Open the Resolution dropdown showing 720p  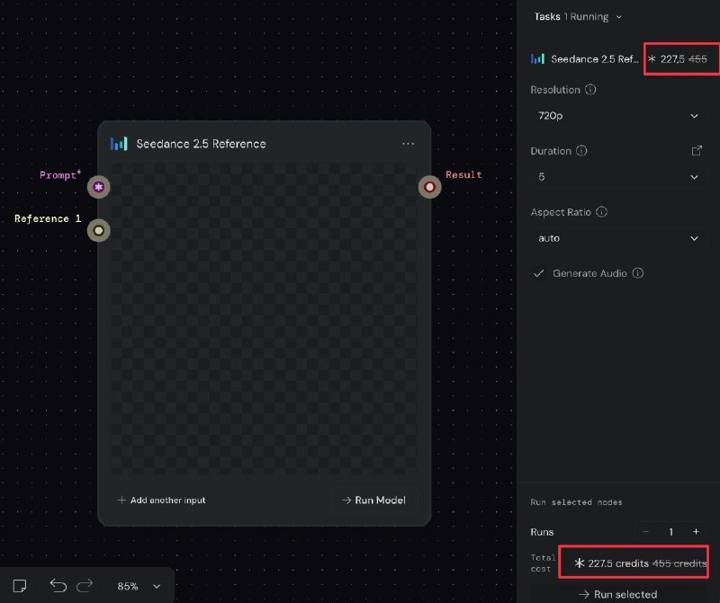[618, 116]
